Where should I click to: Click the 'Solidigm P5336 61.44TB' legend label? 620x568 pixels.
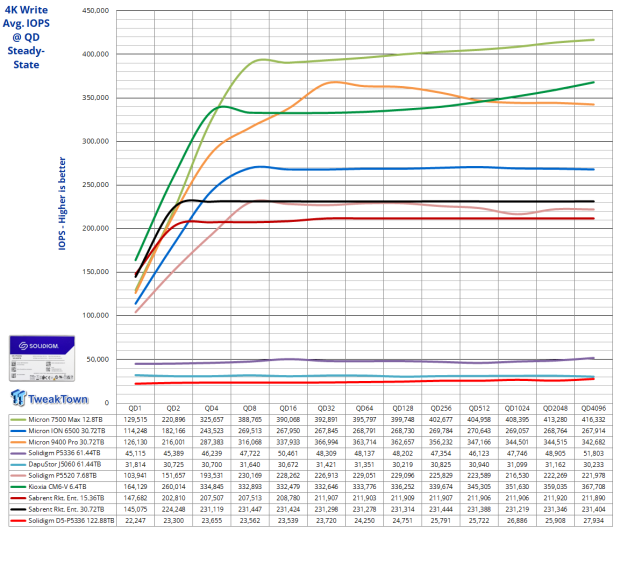tap(64, 453)
